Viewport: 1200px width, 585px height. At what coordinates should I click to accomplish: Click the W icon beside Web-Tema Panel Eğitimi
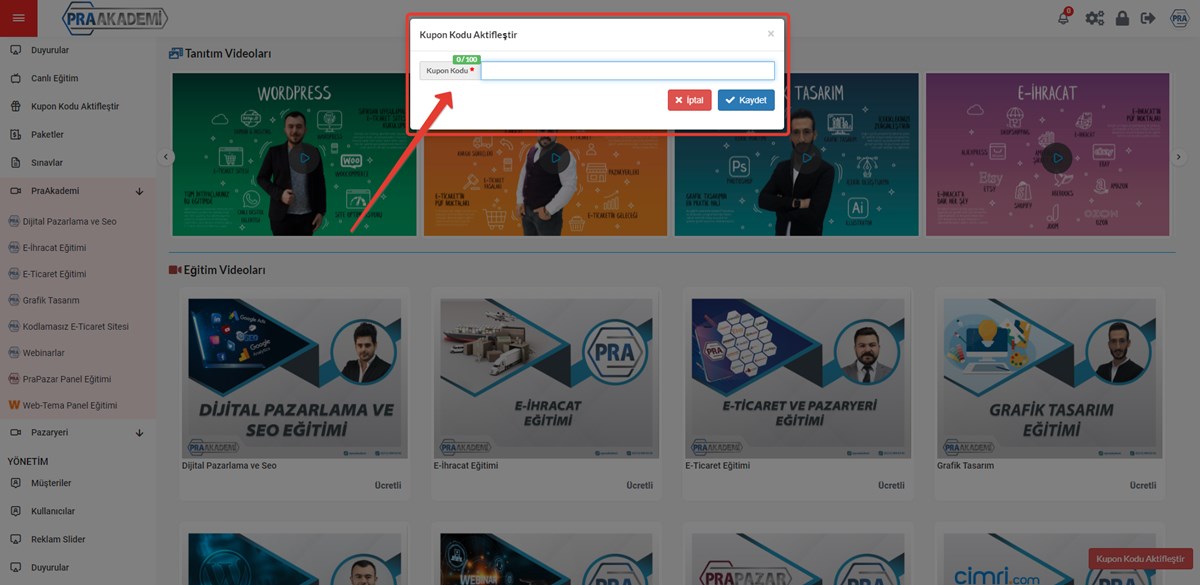[x=14, y=405]
